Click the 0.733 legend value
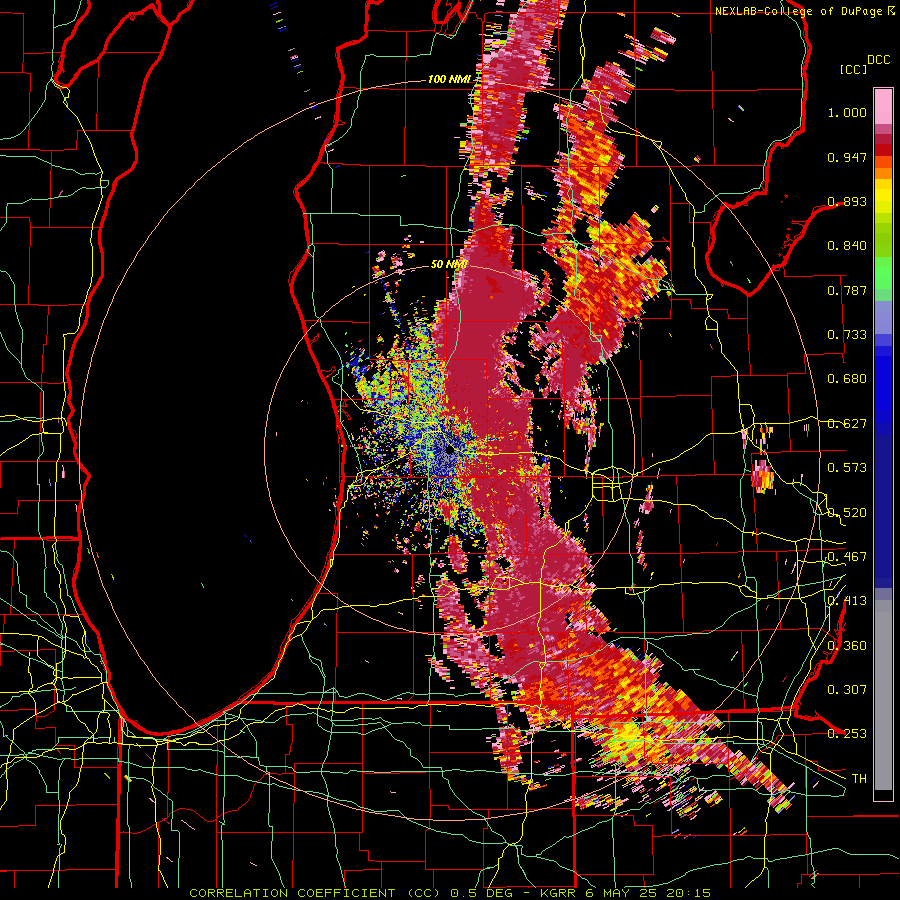900x900 pixels. pyautogui.click(x=847, y=335)
